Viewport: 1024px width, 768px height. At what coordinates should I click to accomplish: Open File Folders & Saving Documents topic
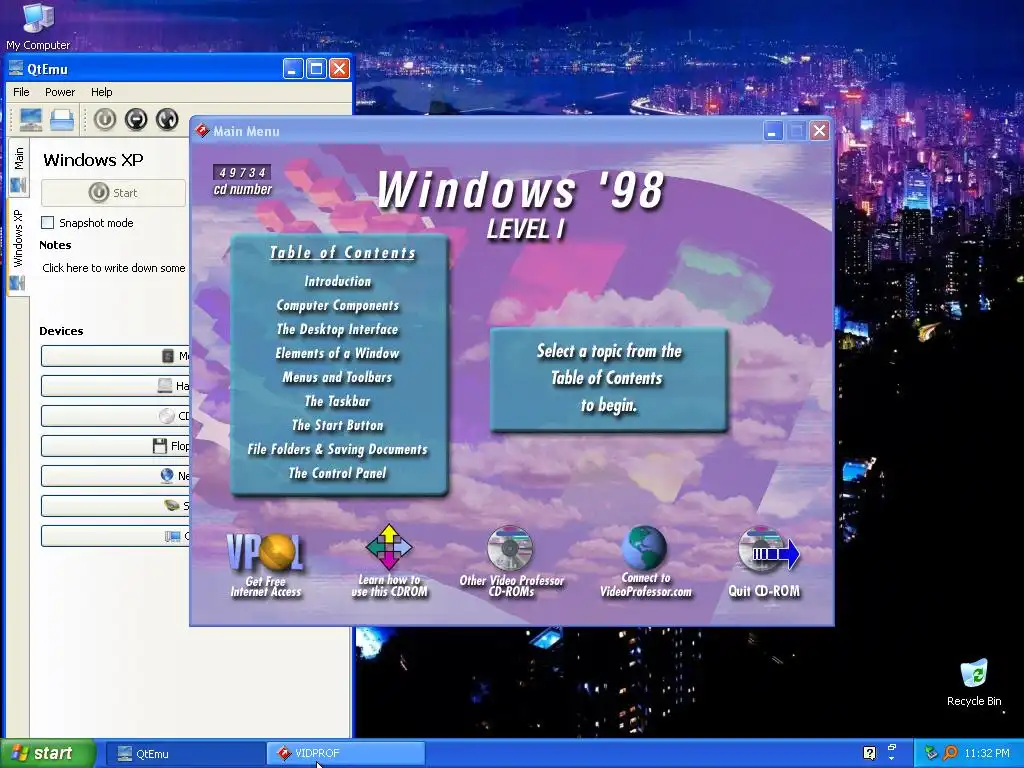point(338,449)
